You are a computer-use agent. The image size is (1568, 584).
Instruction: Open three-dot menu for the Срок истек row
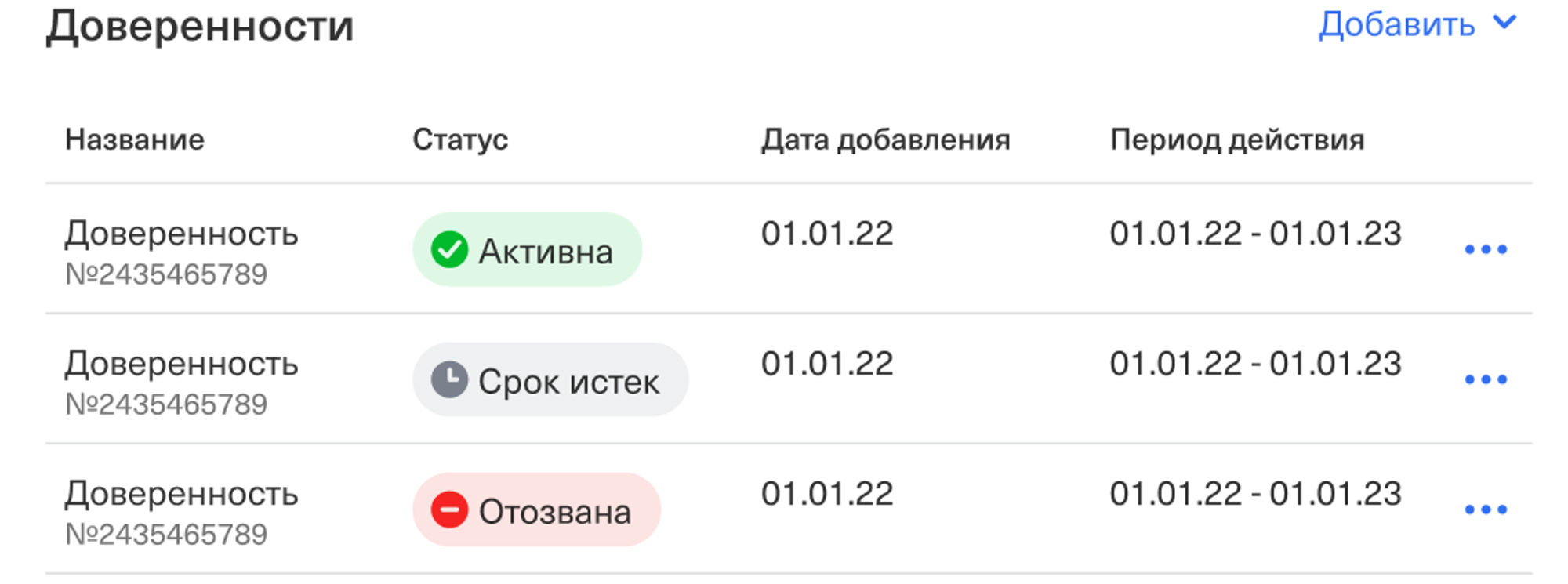click(1486, 380)
